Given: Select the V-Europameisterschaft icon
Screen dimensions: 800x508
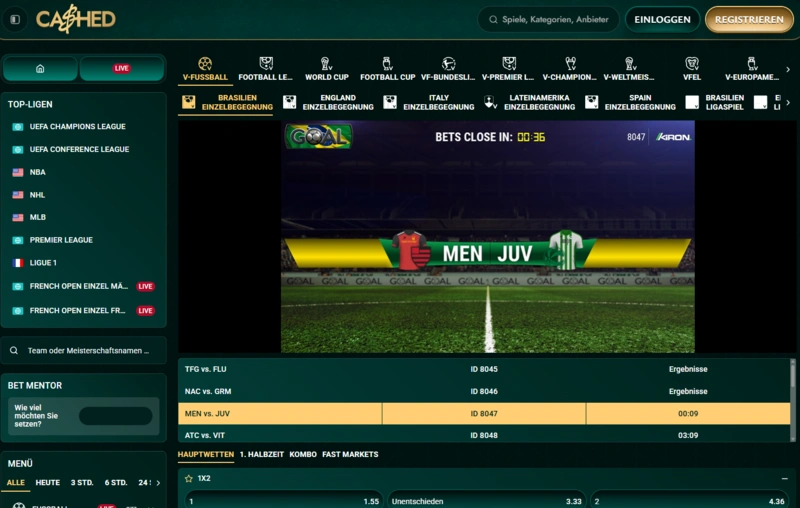Looking at the screenshot, I should tap(752, 63).
